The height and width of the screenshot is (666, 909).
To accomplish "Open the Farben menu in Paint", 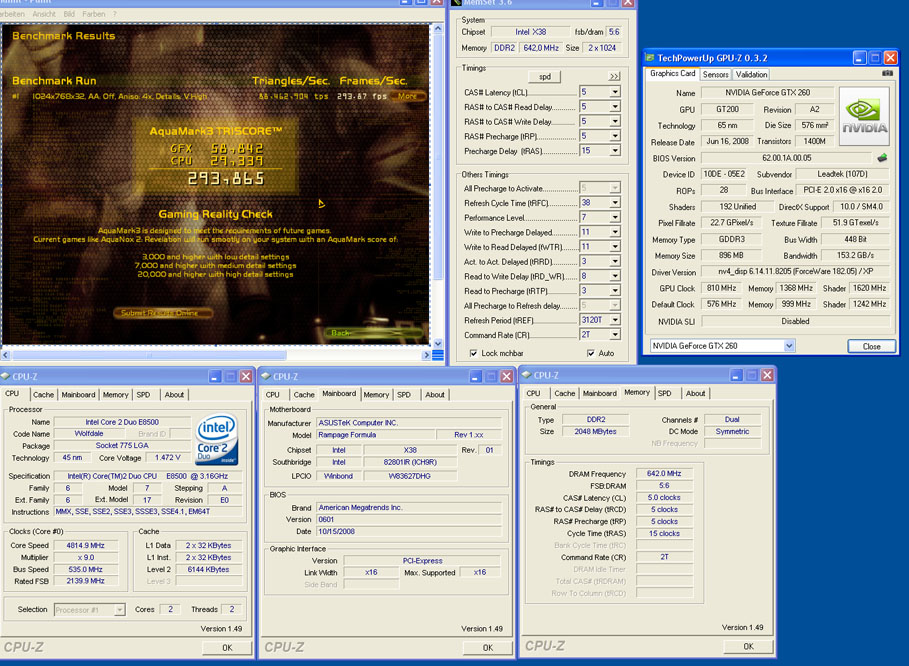I will pos(94,13).
